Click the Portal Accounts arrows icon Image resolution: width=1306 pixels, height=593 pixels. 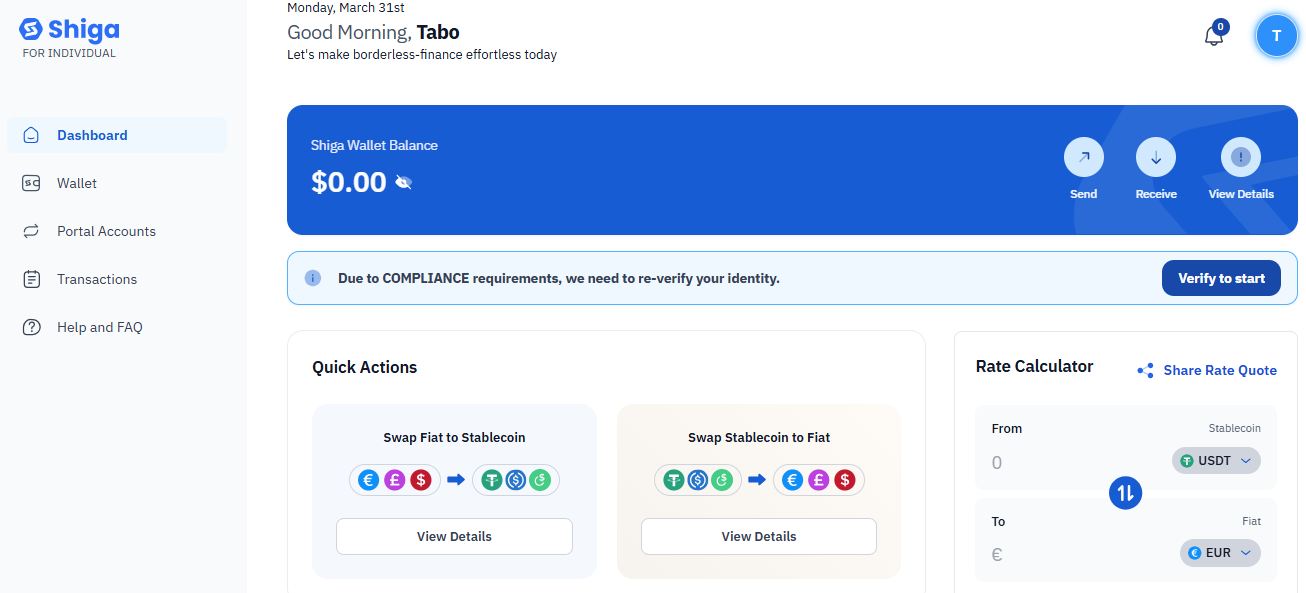[31, 231]
